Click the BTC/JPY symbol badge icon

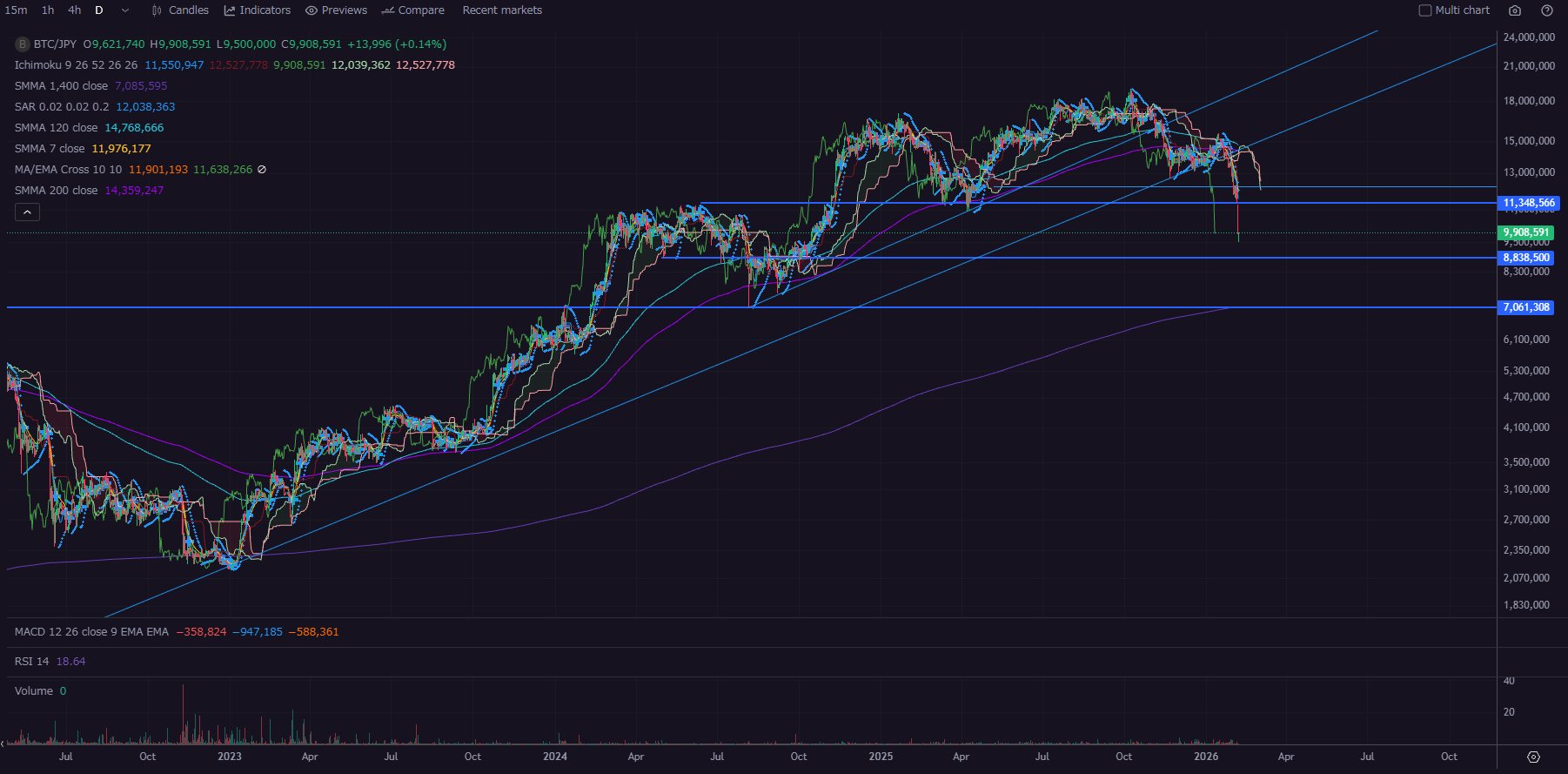(23, 44)
